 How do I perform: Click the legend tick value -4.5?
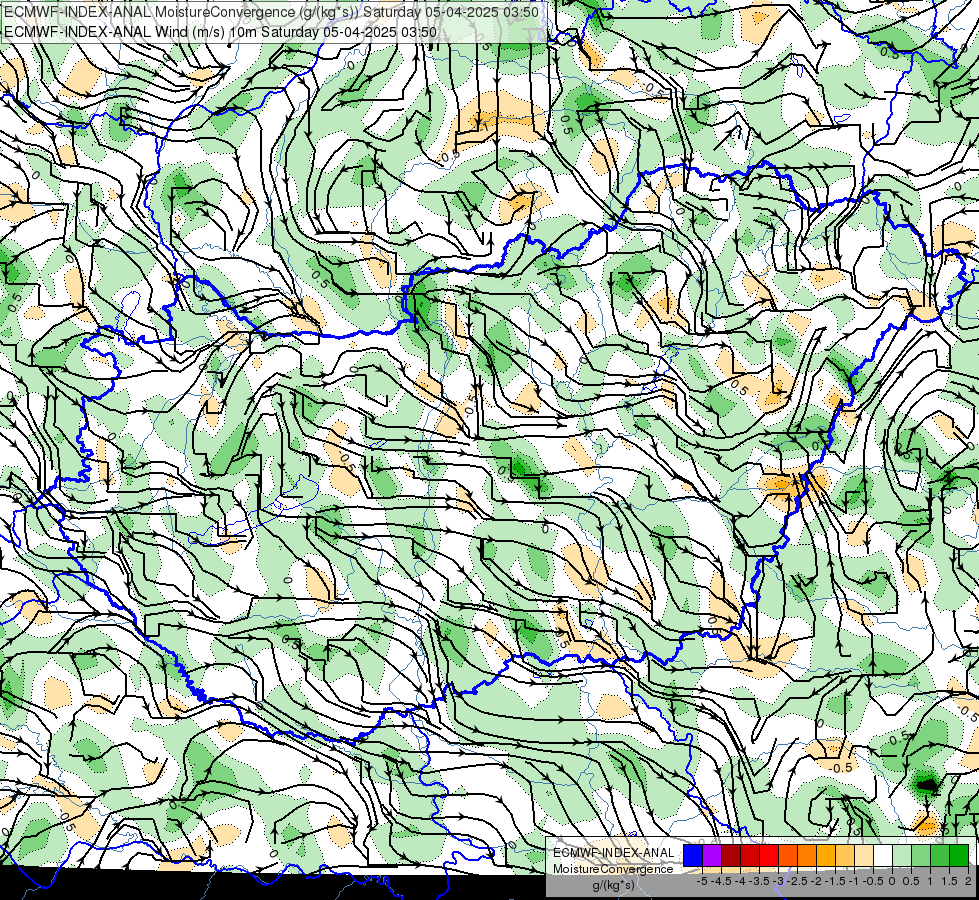721,881
